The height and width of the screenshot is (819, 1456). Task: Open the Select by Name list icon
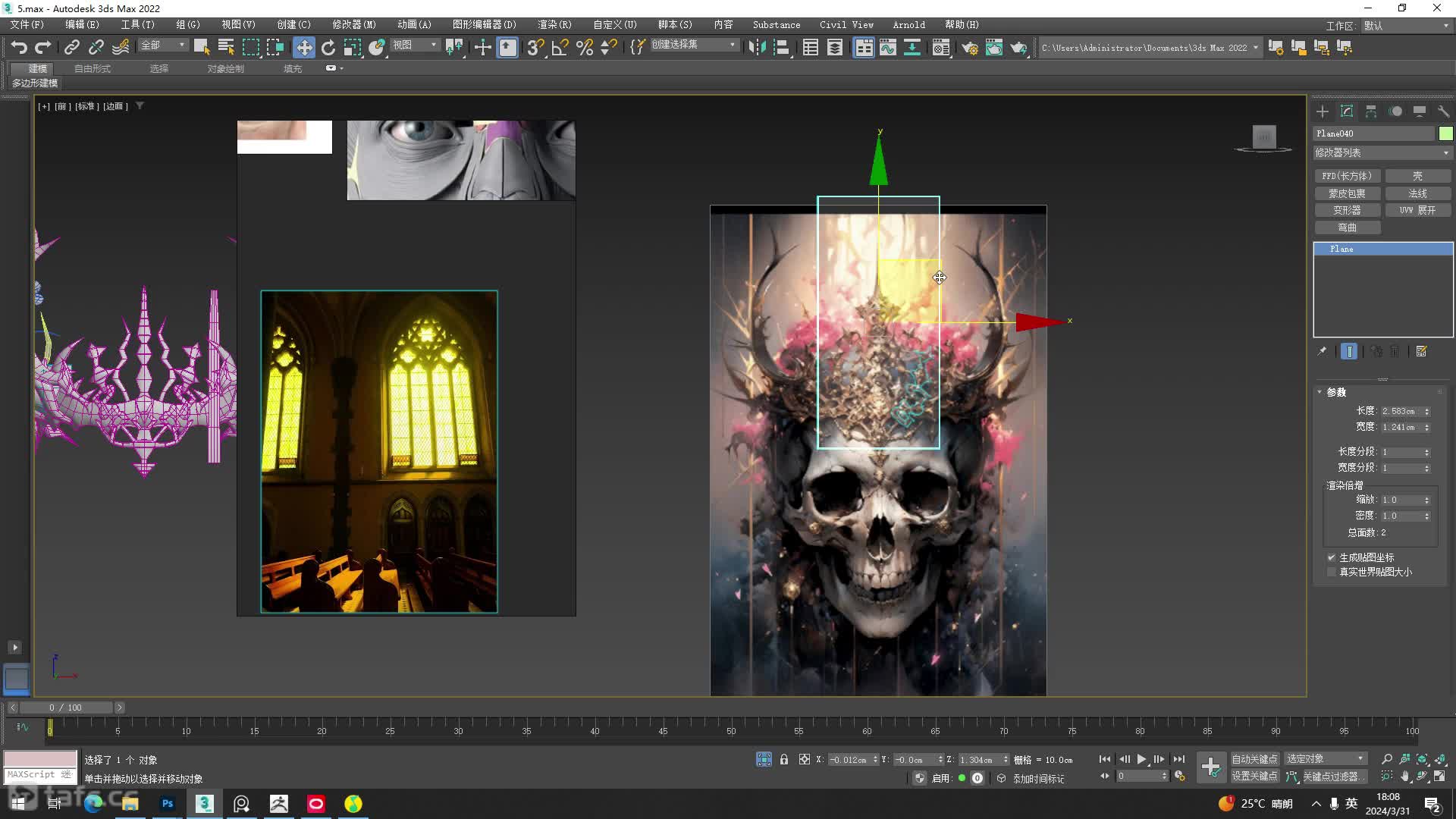[226, 47]
